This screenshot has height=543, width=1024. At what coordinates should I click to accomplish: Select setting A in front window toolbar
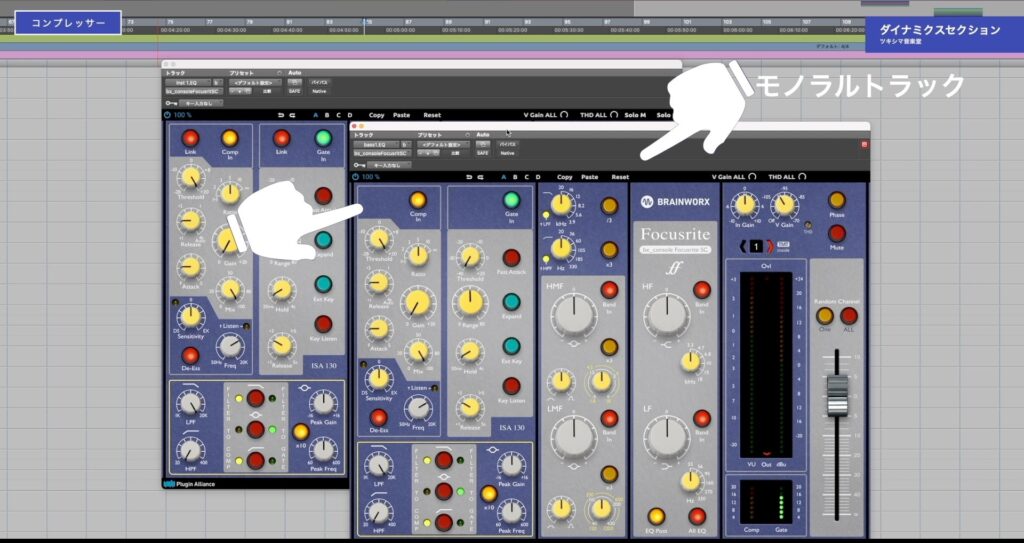pyautogui.click(x=504, y=177)
